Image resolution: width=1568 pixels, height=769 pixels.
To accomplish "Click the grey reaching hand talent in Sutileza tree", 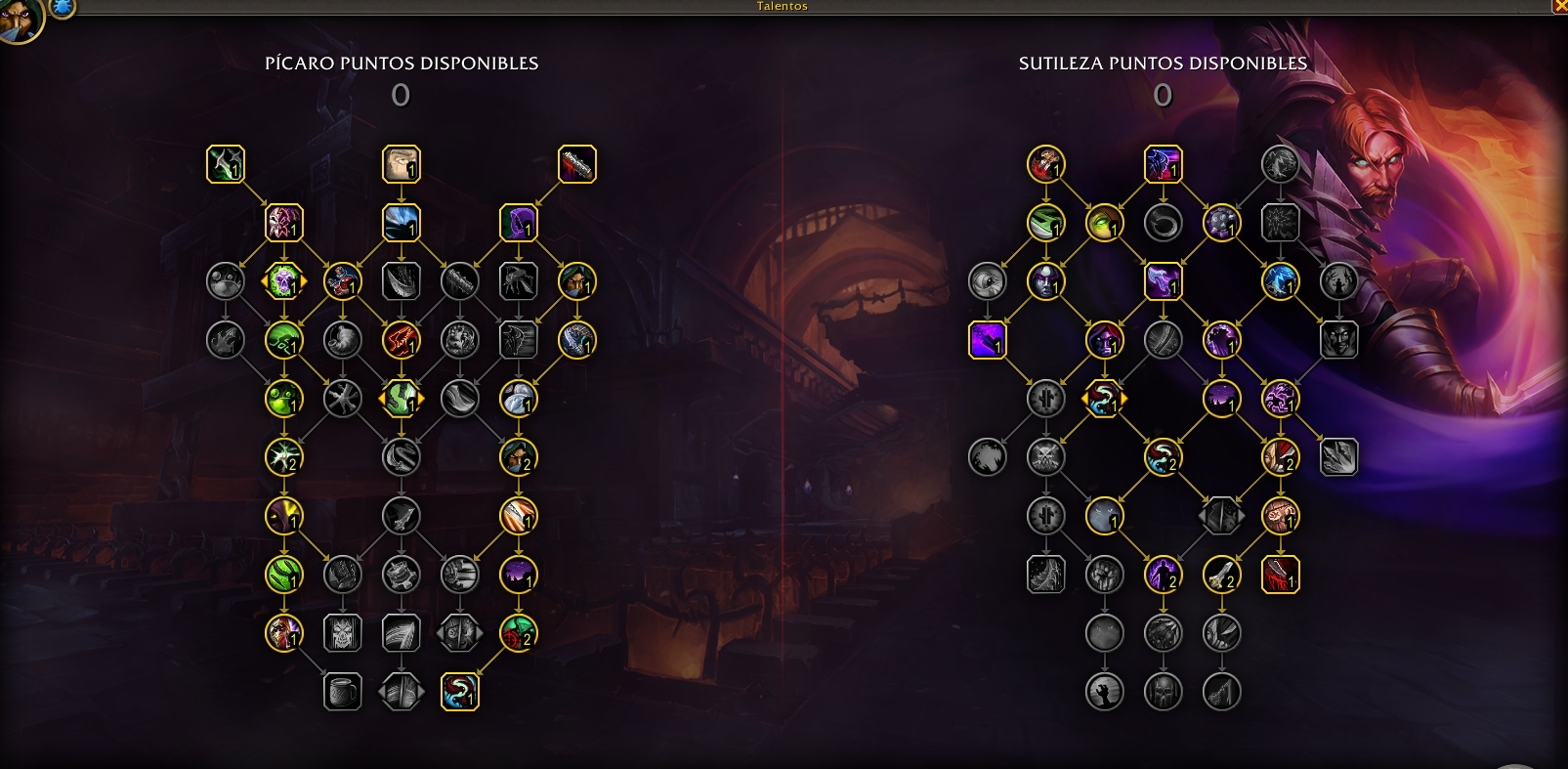I will (x=1104, y=692).
